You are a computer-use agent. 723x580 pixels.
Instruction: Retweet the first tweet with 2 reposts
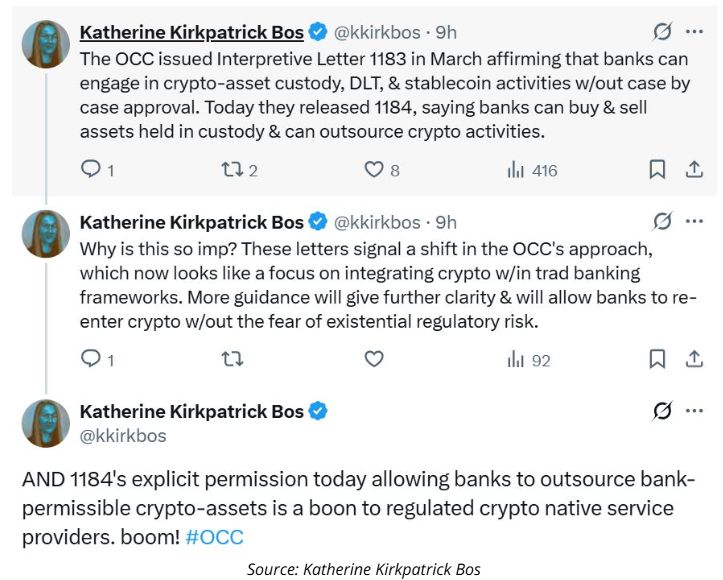[231, 170]
